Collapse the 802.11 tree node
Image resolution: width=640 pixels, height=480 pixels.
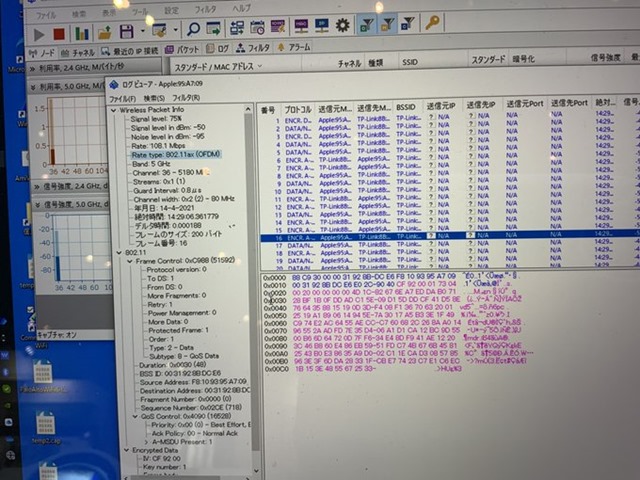click(119, 253)
